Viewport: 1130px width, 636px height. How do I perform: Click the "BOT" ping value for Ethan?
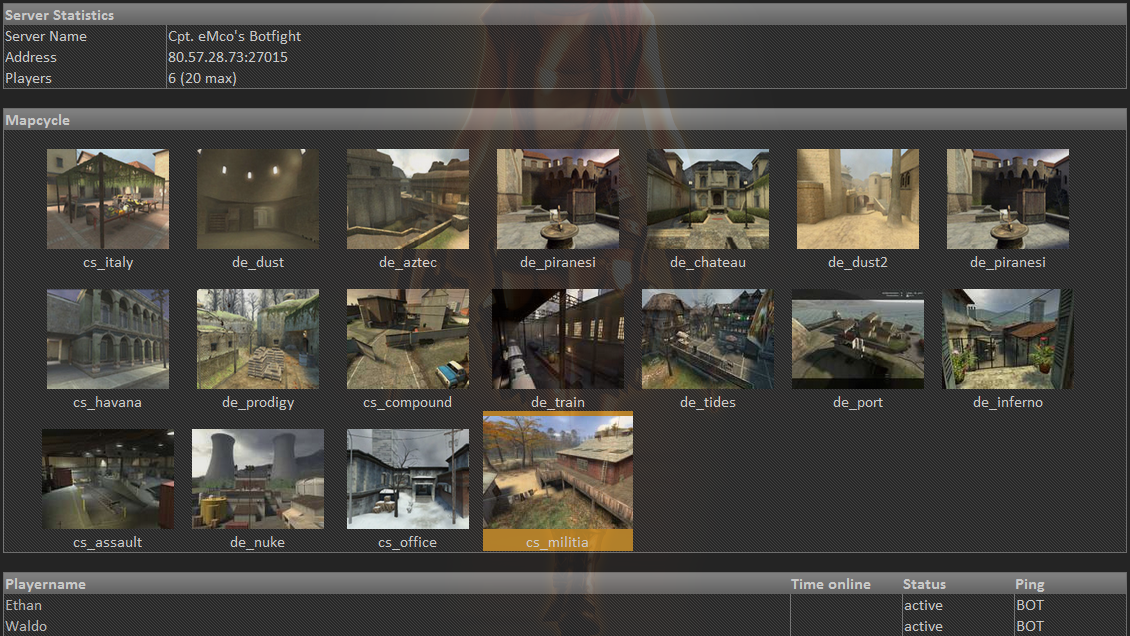click(1030, 605)
